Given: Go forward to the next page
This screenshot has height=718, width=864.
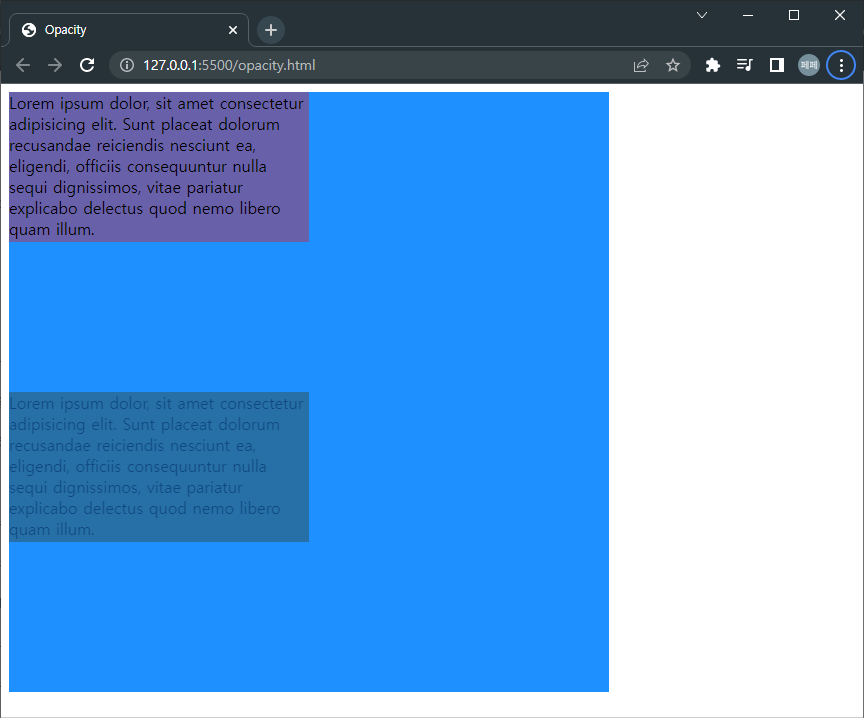Looking at the screenshot, I should pos(55,65).
